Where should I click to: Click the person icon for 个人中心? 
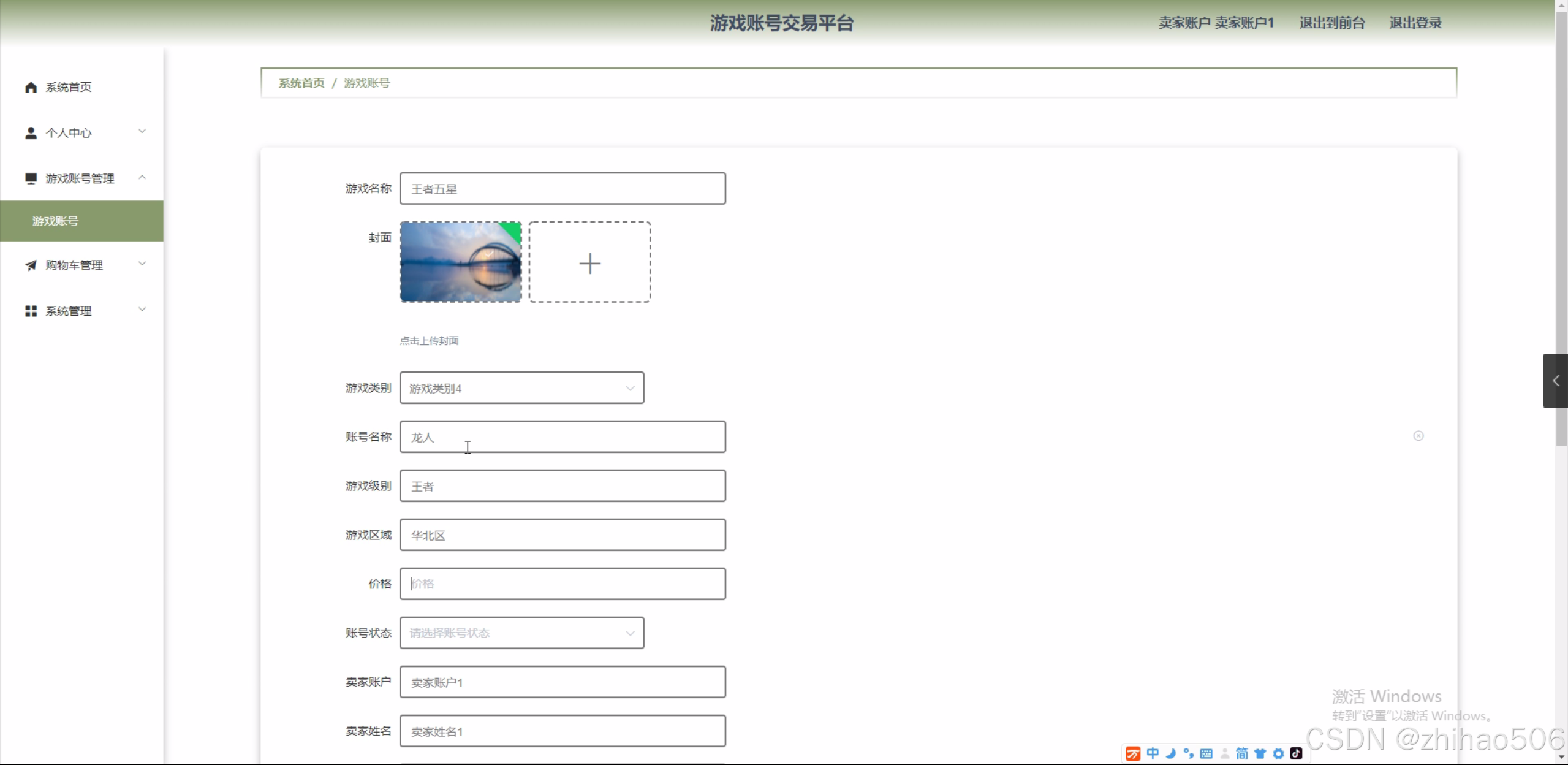(31, 133)
